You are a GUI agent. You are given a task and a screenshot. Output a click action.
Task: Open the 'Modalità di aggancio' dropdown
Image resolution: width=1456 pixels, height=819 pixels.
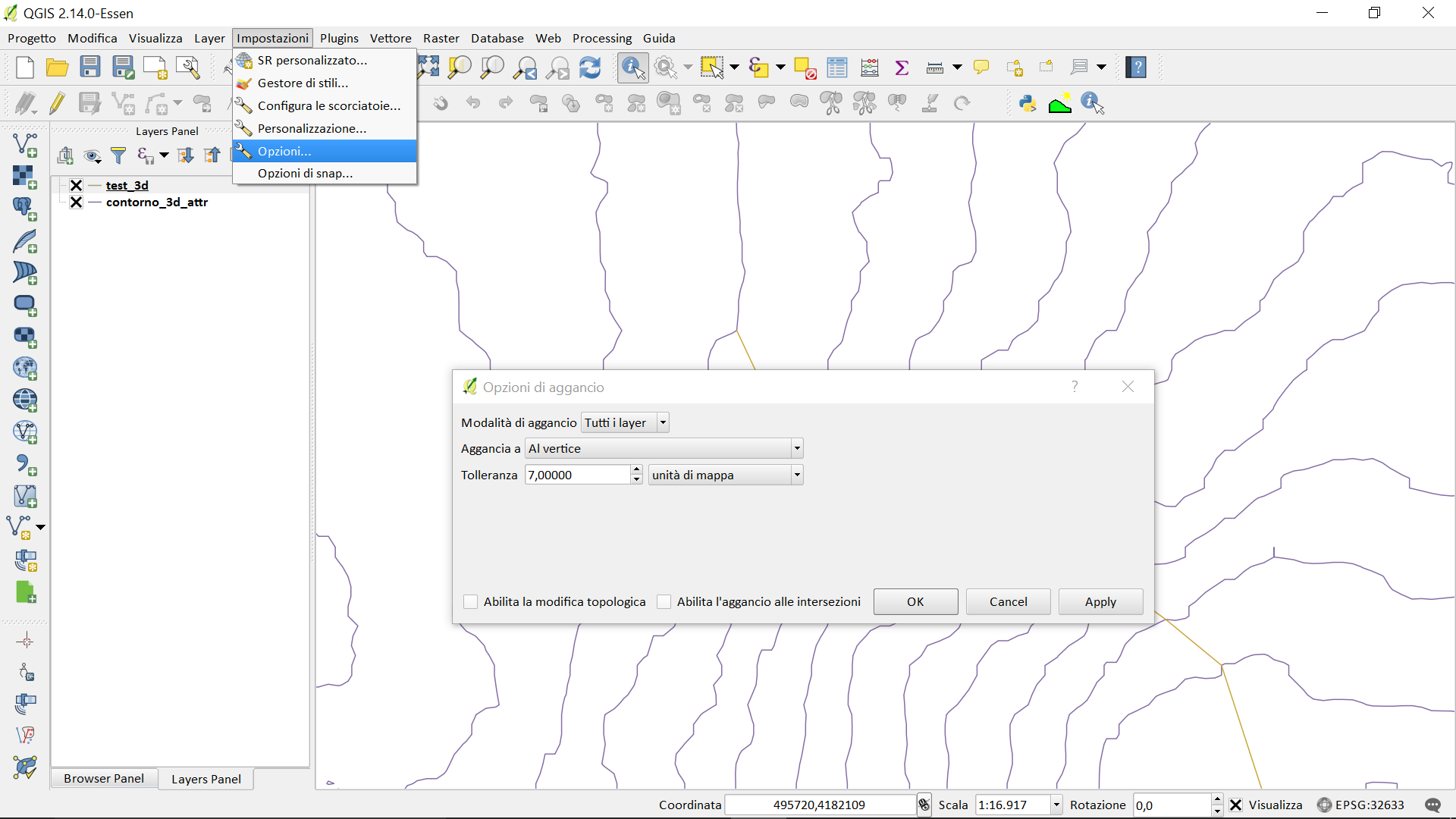coord(625,422)
